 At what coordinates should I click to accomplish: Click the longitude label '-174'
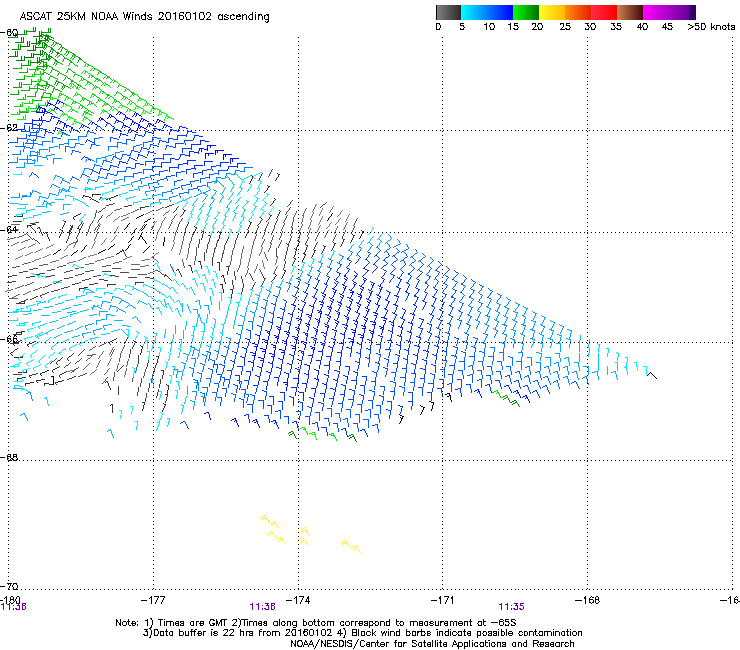(298, 600)
